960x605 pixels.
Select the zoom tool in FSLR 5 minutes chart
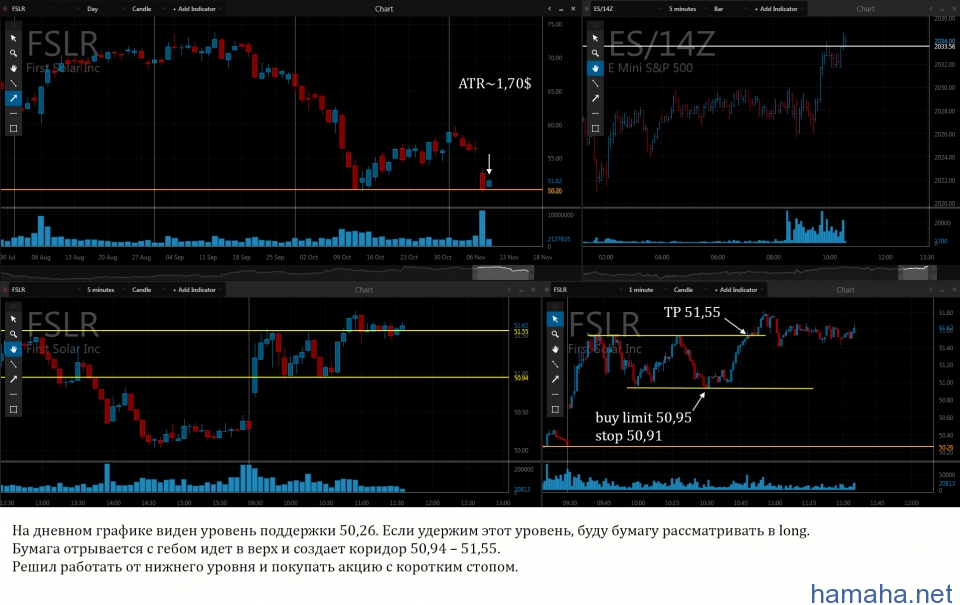pos(13,334)
